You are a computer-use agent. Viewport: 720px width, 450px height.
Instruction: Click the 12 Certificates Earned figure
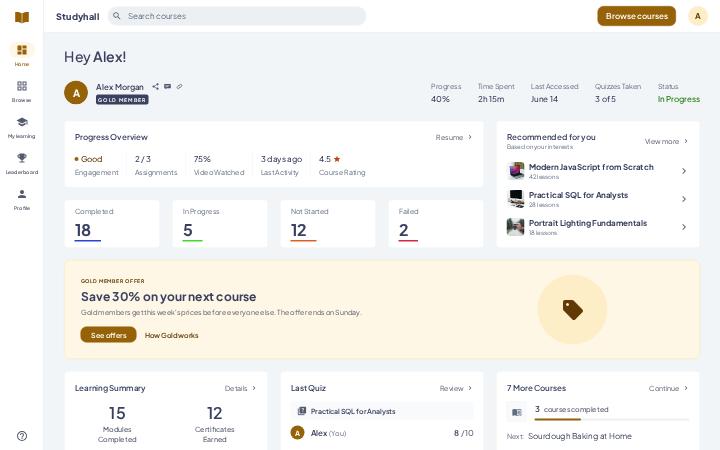point(214,413)
